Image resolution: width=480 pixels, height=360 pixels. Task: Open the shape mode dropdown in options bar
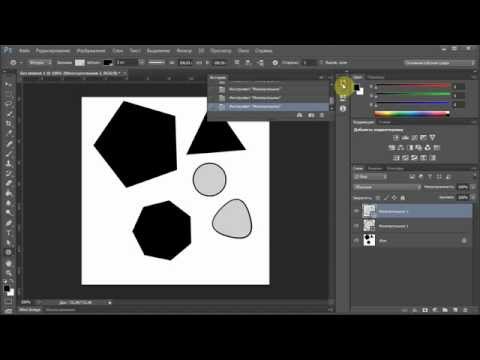point(40,62)
